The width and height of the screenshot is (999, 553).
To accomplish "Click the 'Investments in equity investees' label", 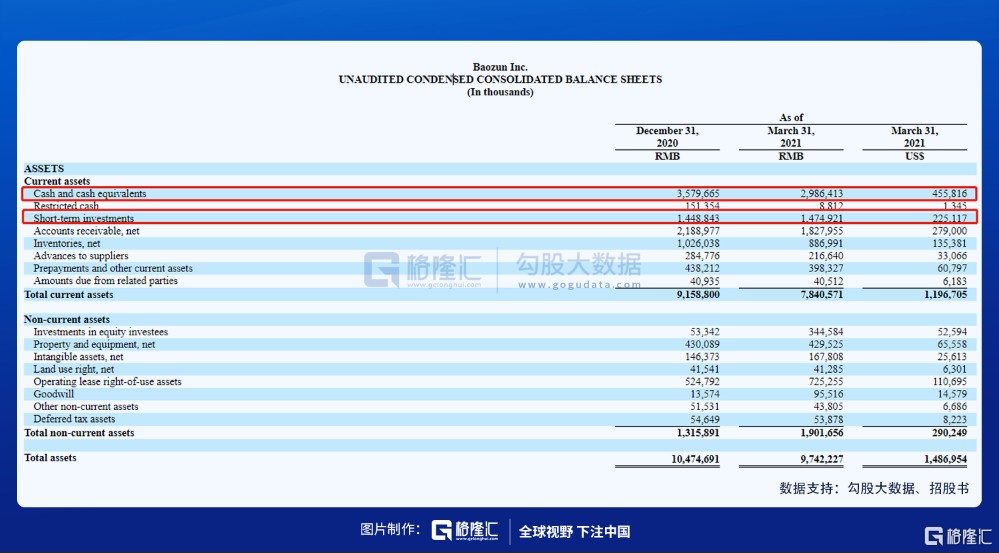I will point(101,332).
